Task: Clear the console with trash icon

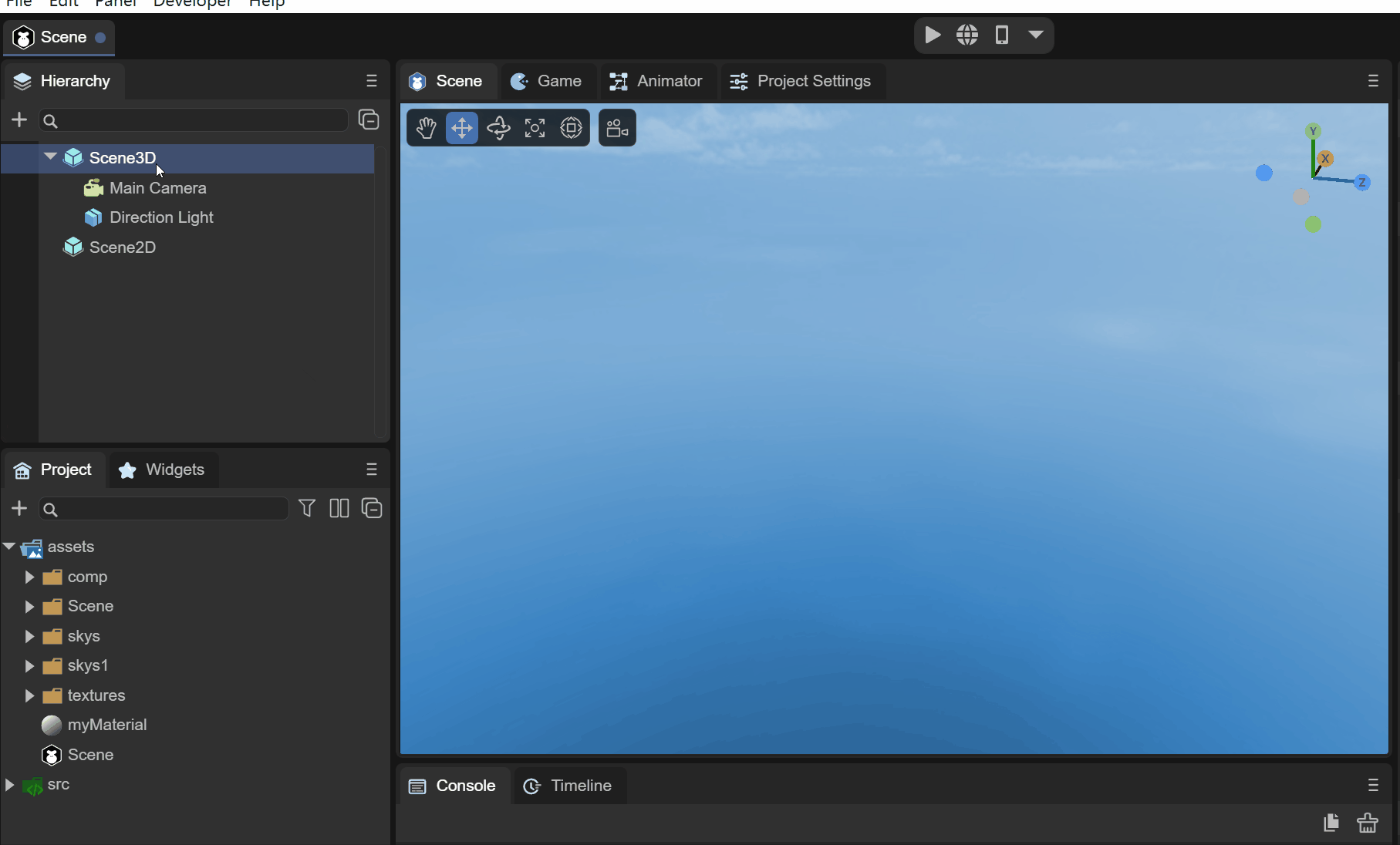Action: (x=1368, y=823)
